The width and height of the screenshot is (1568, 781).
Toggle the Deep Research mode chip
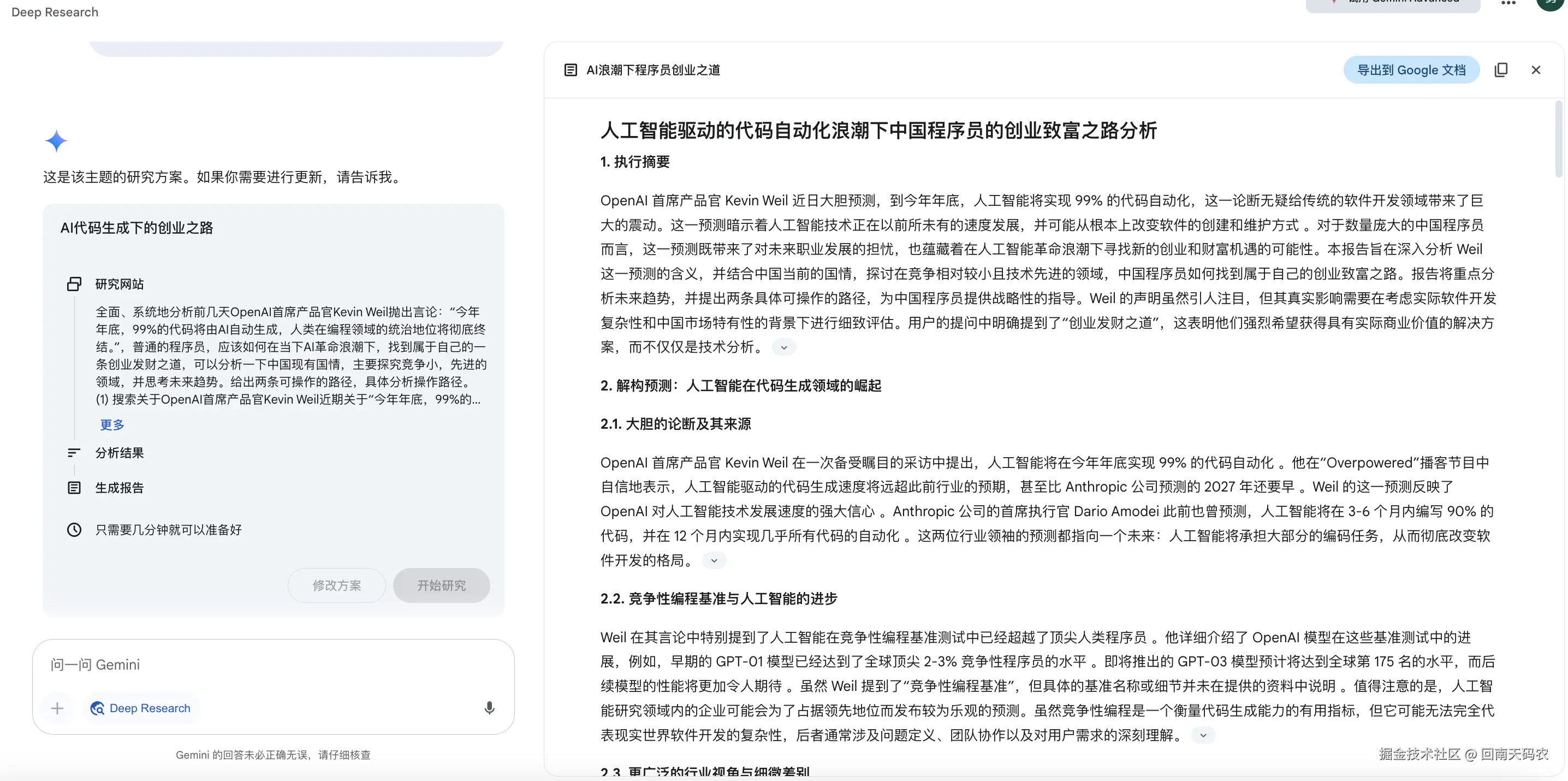141,708
